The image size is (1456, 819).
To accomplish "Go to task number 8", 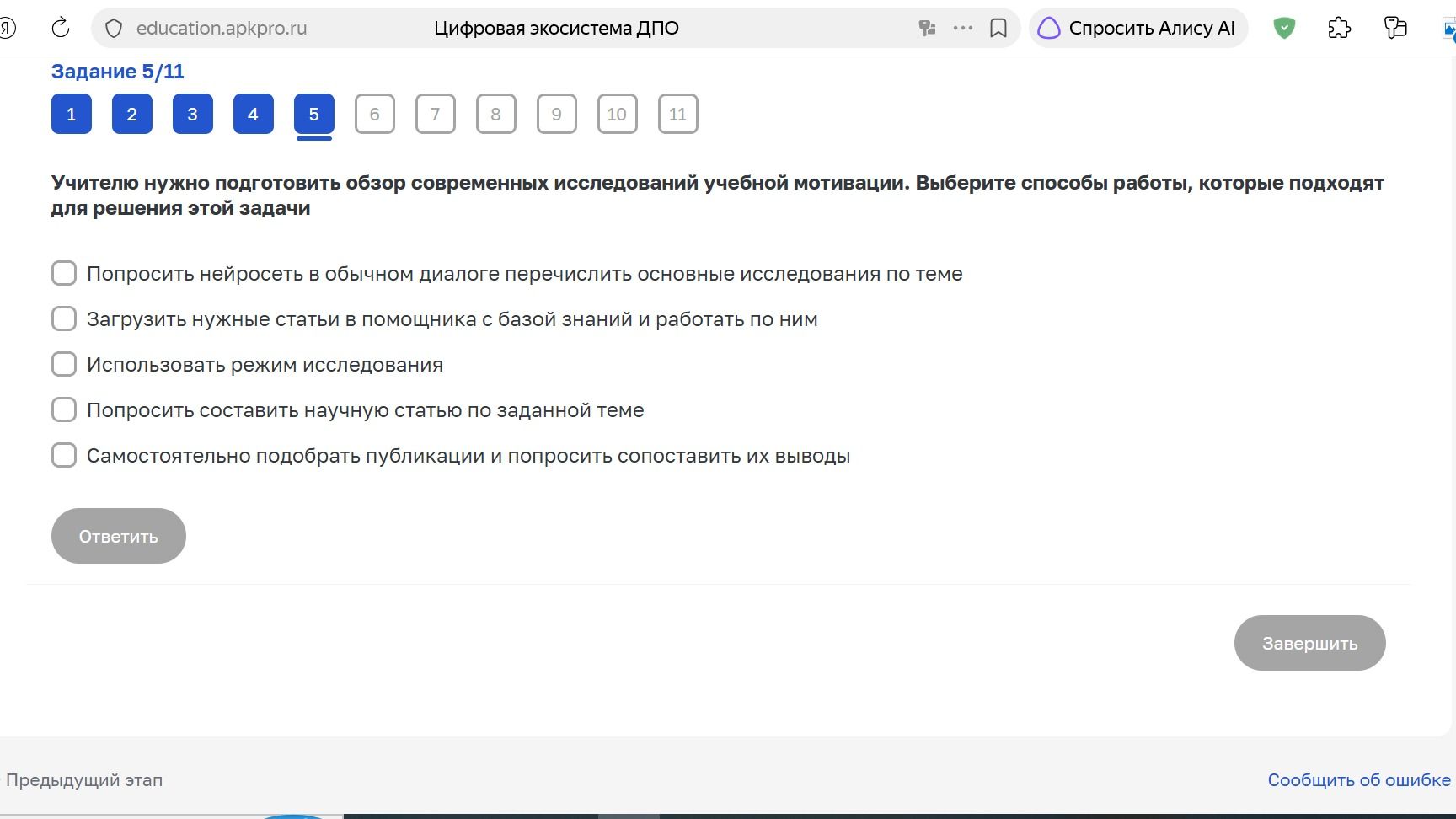I will point(496,114).
